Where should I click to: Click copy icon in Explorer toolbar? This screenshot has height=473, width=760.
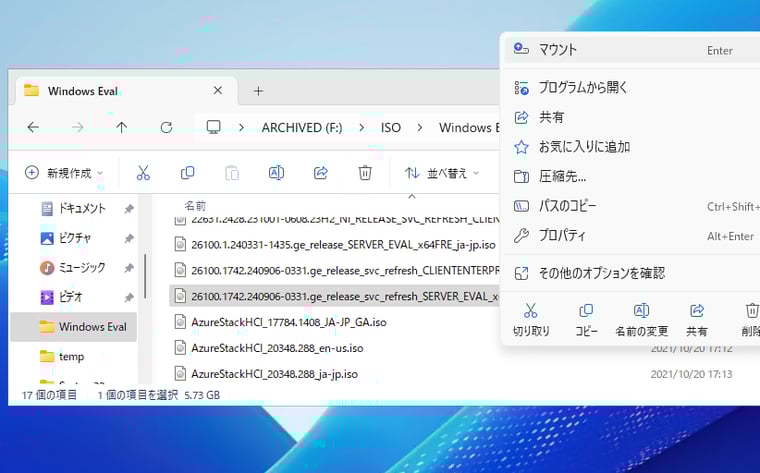(188, 173)
